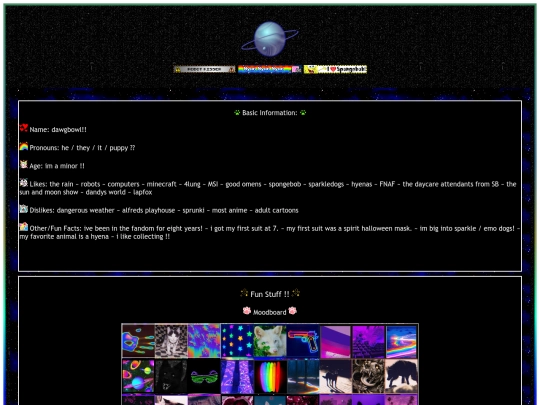Select the Basic Information heading

270,113
